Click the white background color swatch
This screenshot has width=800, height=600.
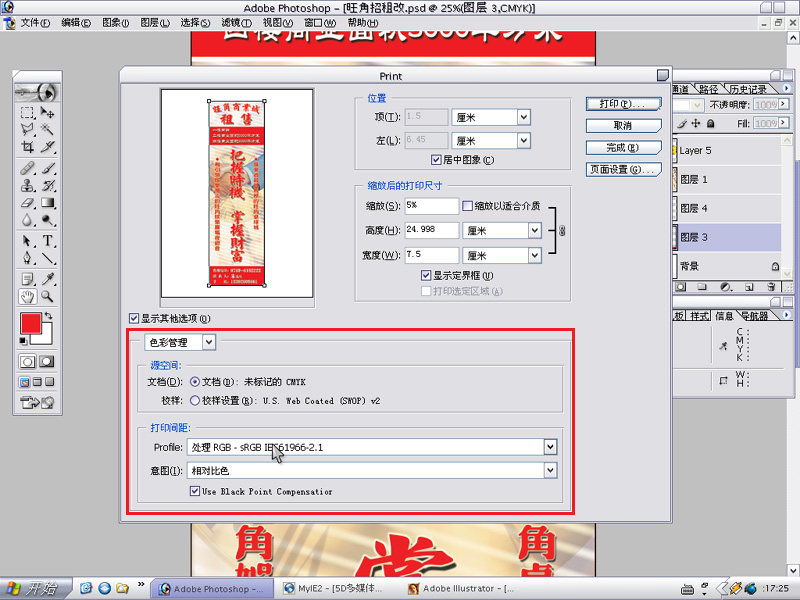pos(46,337)
